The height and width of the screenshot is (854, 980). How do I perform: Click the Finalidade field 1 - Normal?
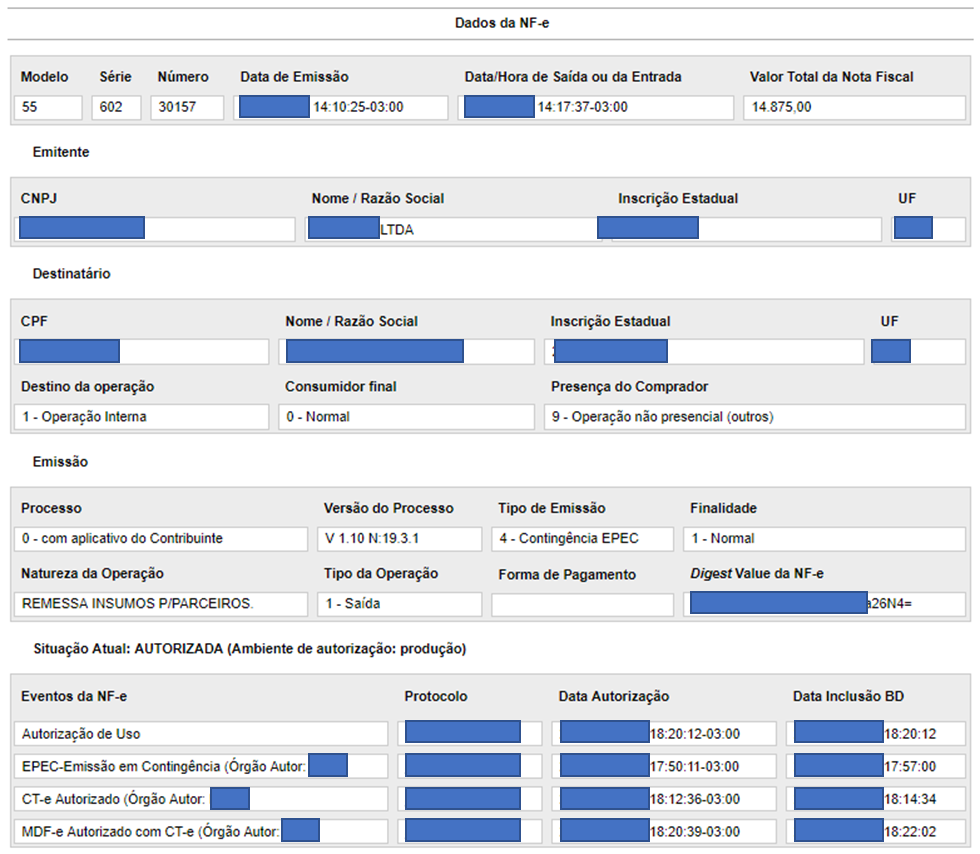[824, 538]
